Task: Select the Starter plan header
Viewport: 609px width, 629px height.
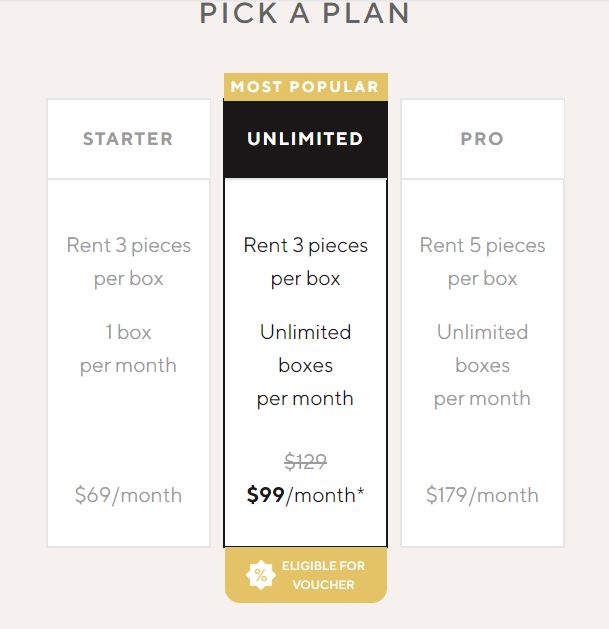Action: 128,139
